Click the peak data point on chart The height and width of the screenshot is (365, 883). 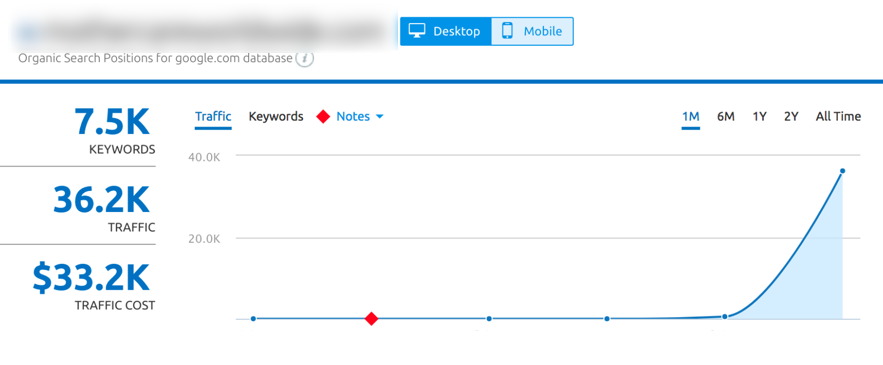coord(842,171)
